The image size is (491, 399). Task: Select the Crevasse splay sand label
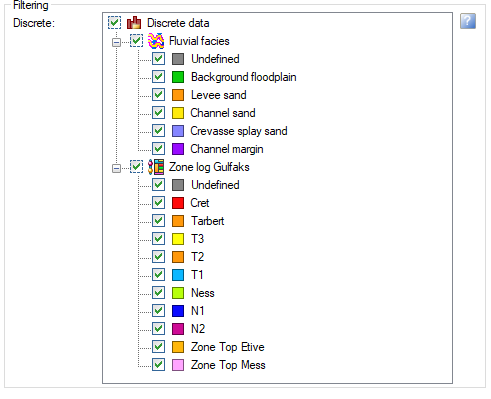point(239,131)
